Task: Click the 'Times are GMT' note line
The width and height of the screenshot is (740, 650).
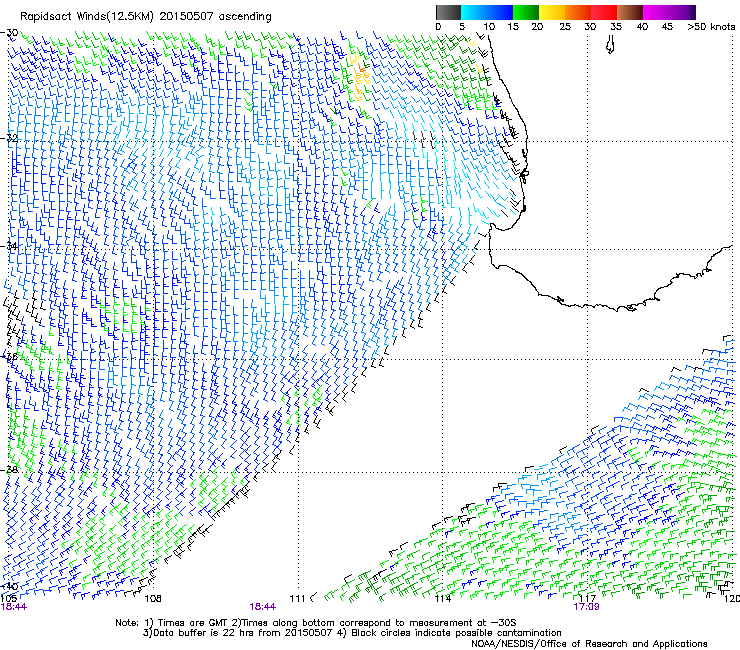Action: 316,623
